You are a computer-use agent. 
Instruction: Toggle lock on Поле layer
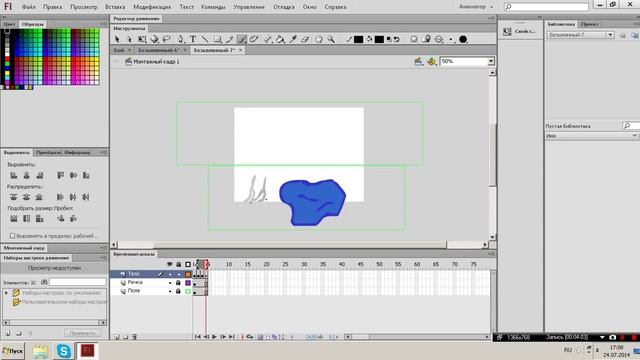(178, 291)
